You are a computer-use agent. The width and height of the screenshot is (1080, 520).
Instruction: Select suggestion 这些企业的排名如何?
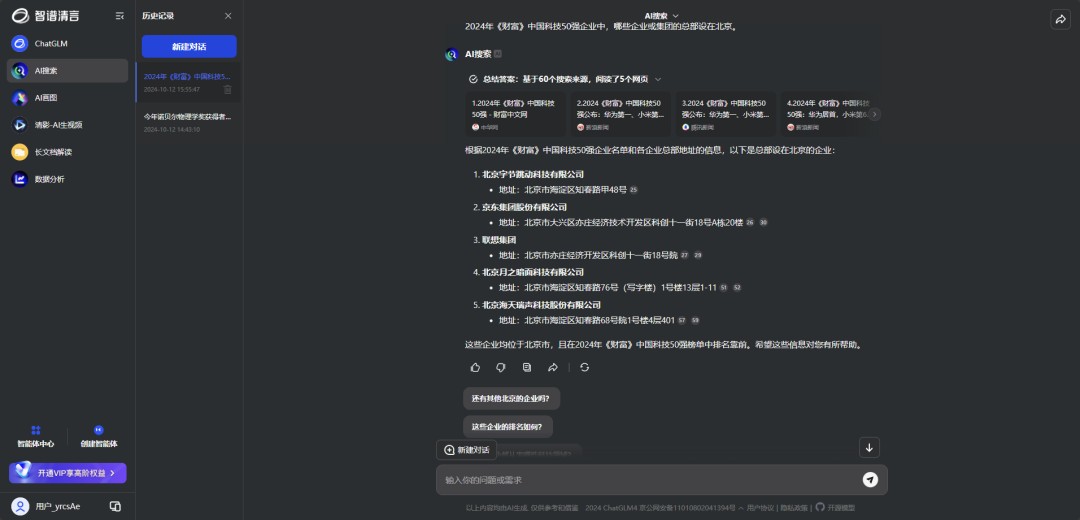[x=508, y=427]
